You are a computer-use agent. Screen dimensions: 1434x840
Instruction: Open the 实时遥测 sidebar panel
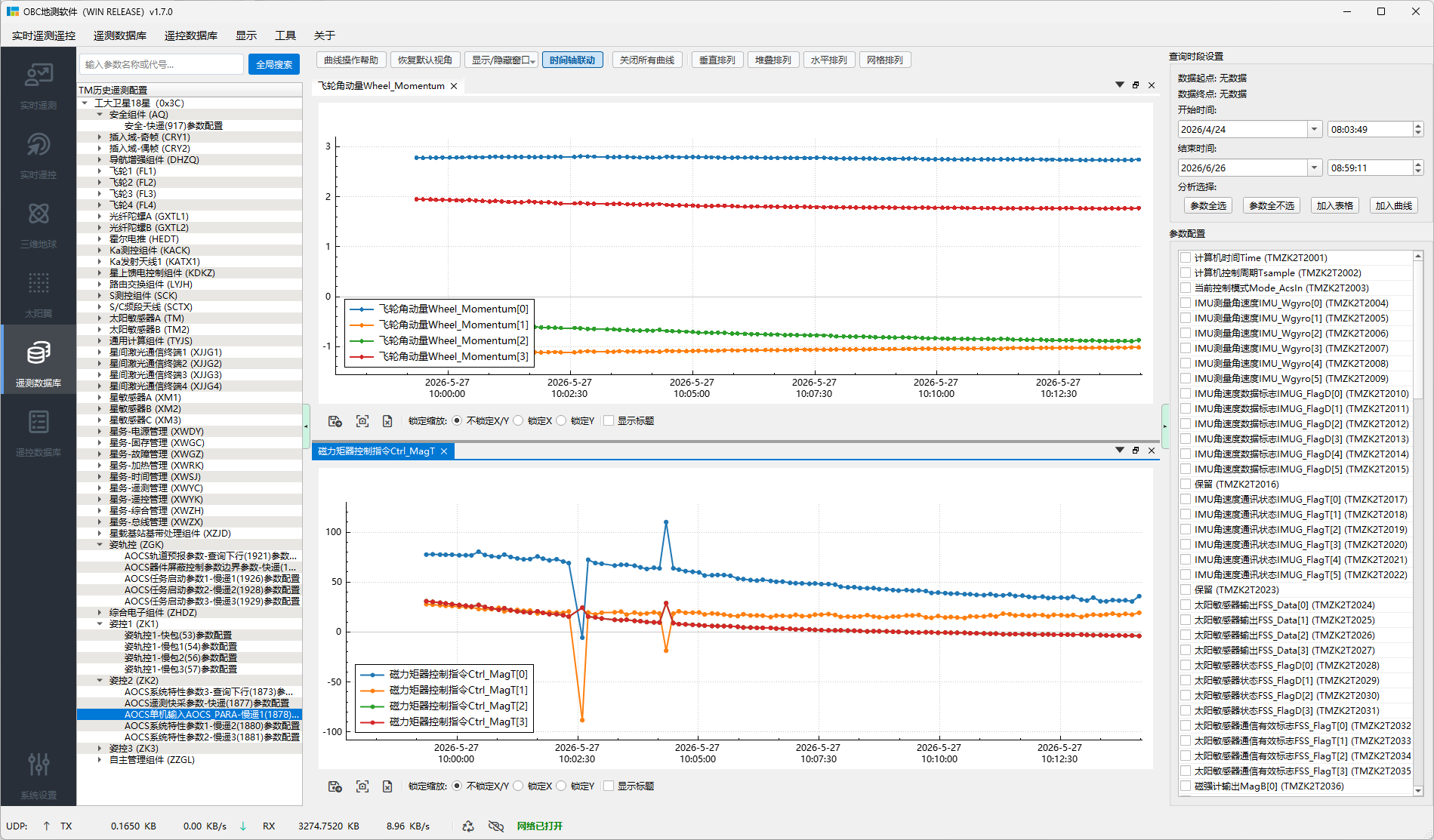[39, 87]
